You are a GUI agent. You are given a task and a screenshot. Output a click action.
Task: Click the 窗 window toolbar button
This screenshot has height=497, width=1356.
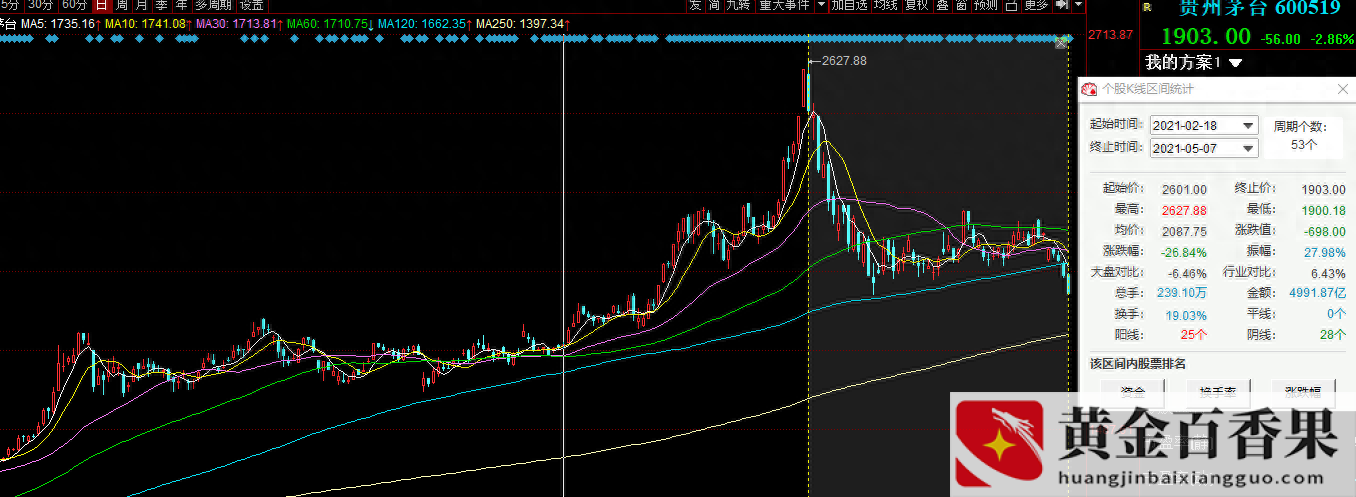(x=961, y=5)
